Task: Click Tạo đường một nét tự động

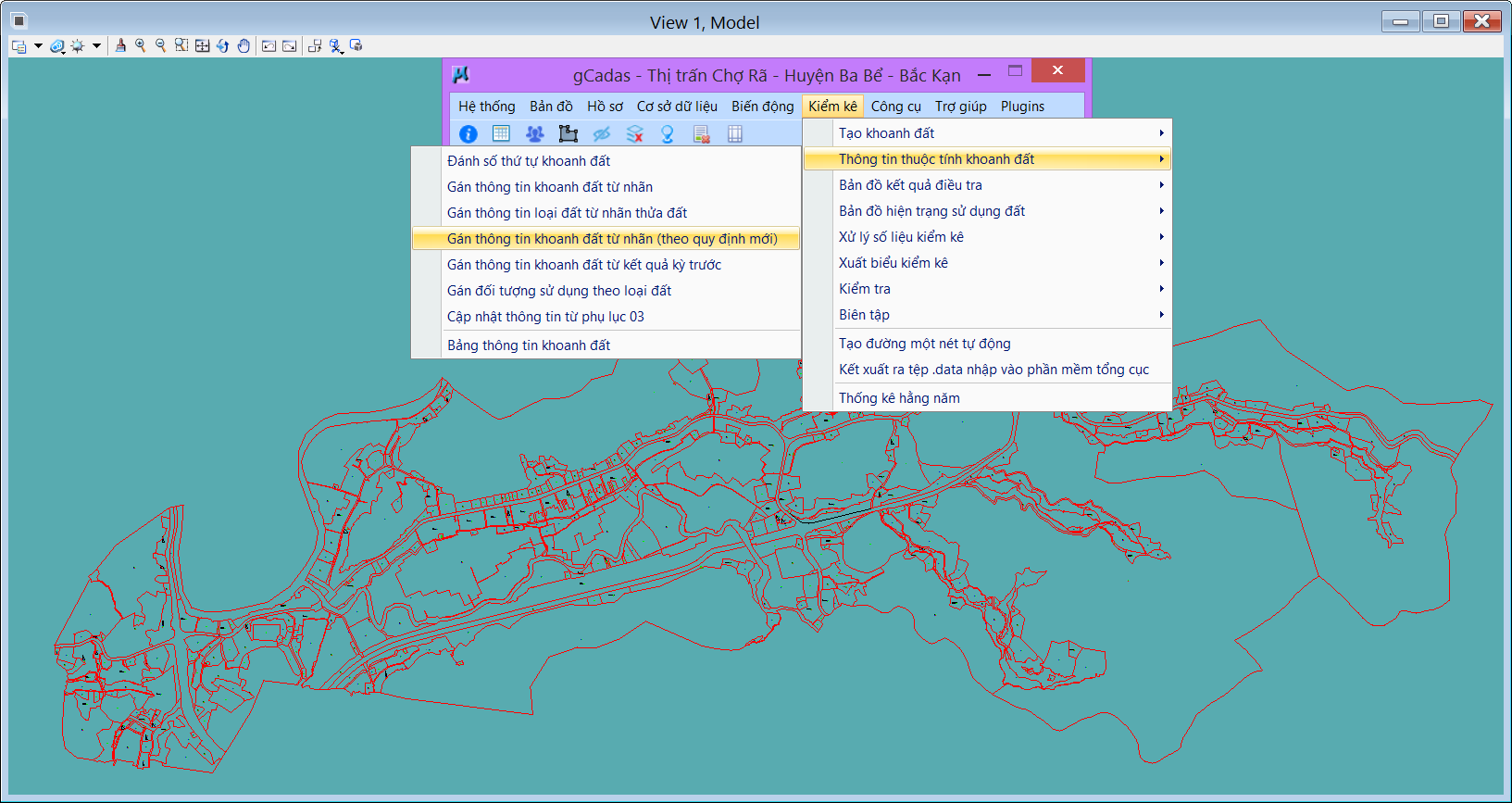Action: coord(924,344)
